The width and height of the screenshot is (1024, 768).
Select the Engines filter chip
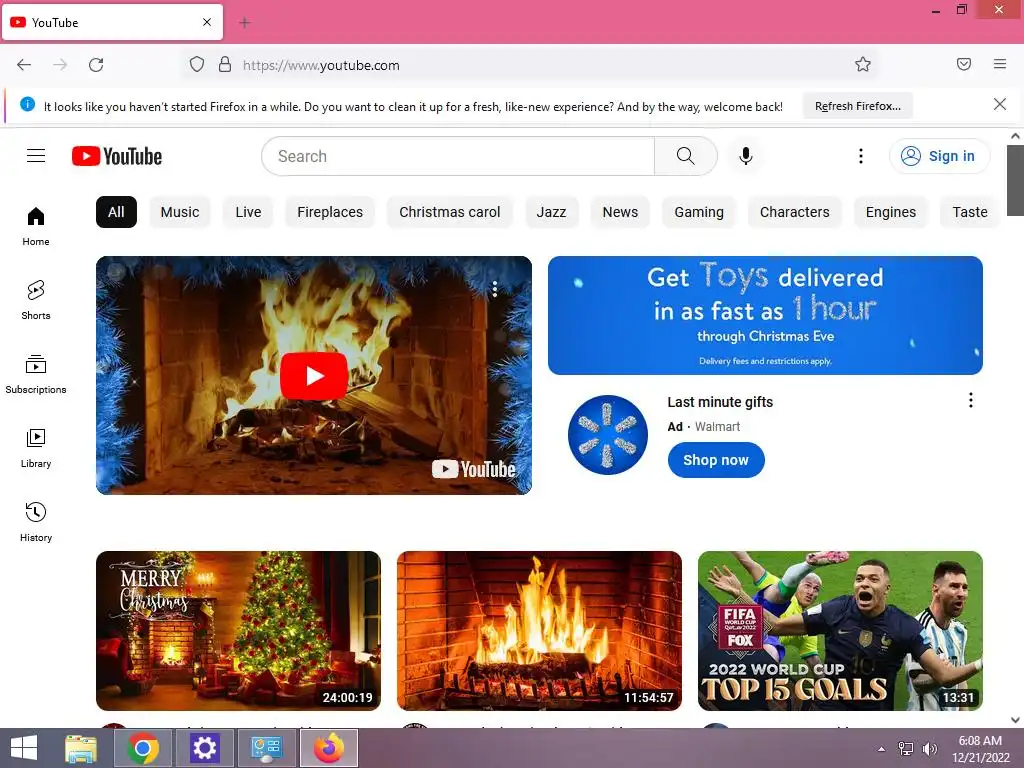click(891, 212)
